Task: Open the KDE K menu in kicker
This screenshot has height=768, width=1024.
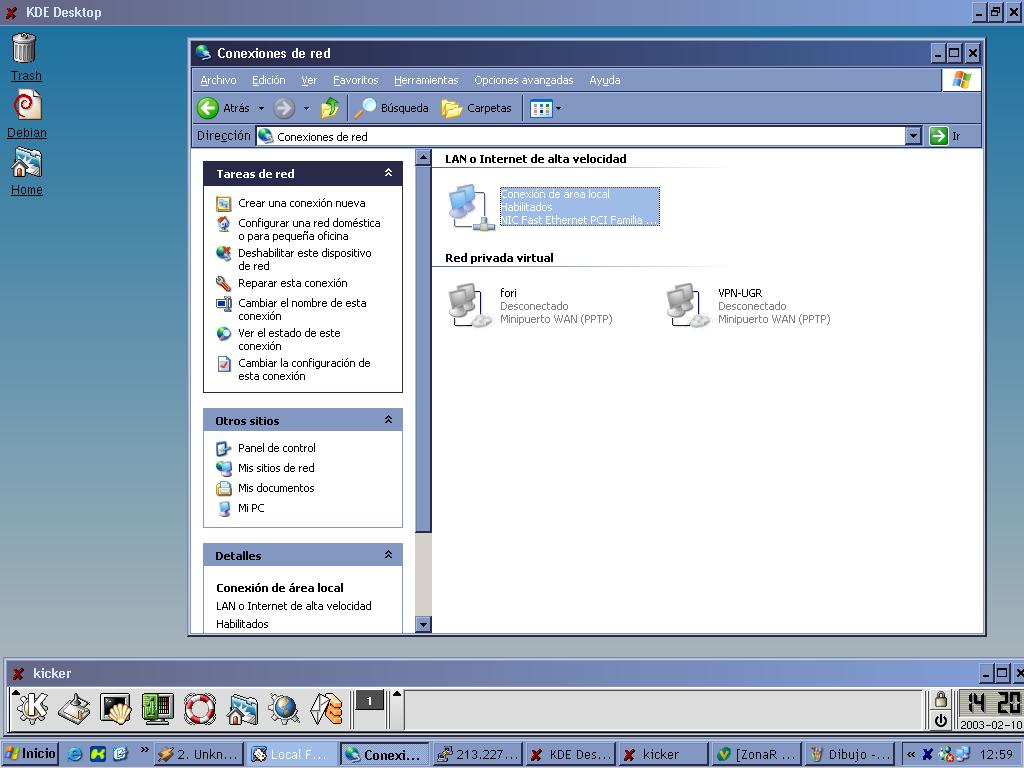Action: [31, 708]
